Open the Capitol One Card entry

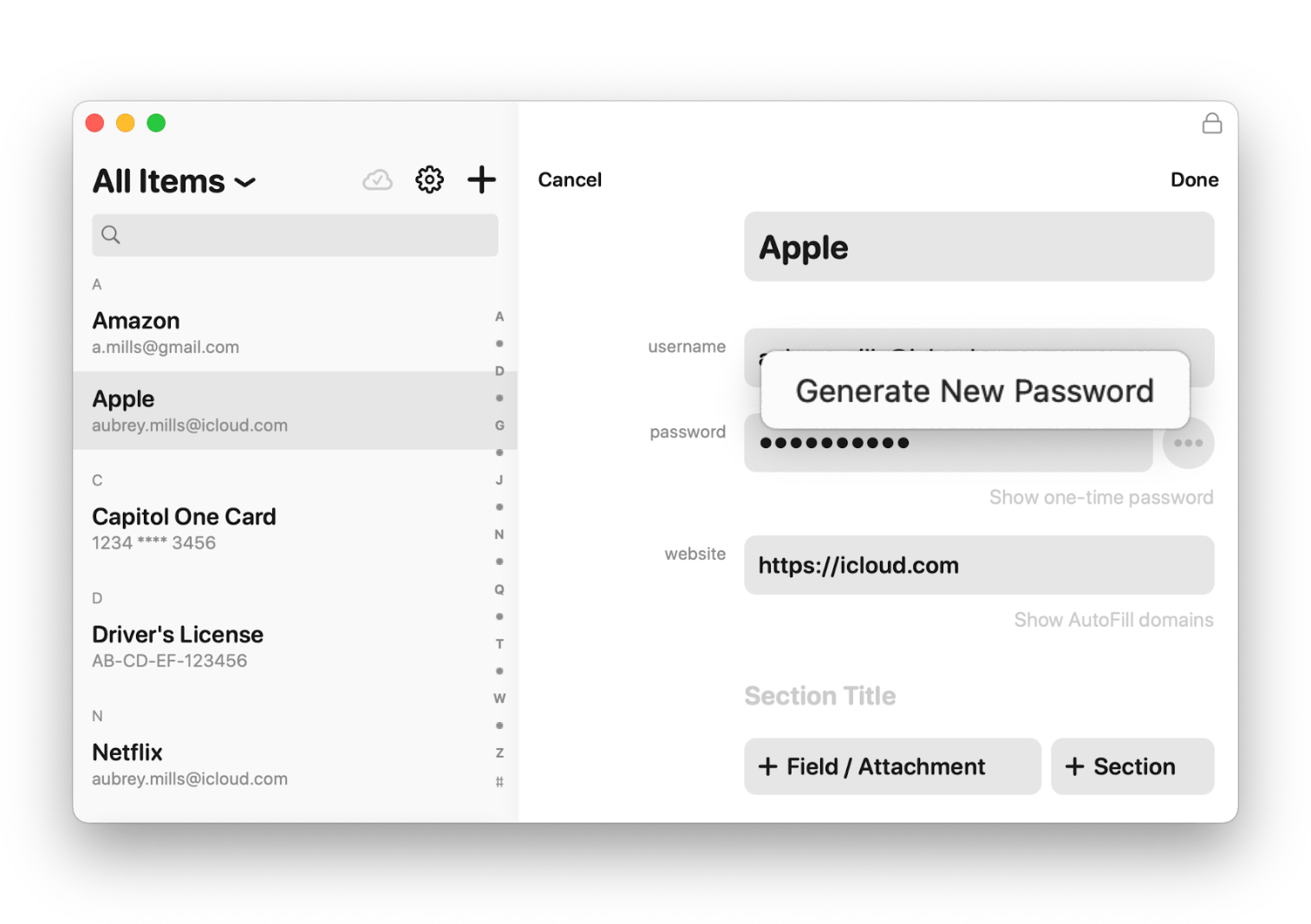[x=295, y=529]
